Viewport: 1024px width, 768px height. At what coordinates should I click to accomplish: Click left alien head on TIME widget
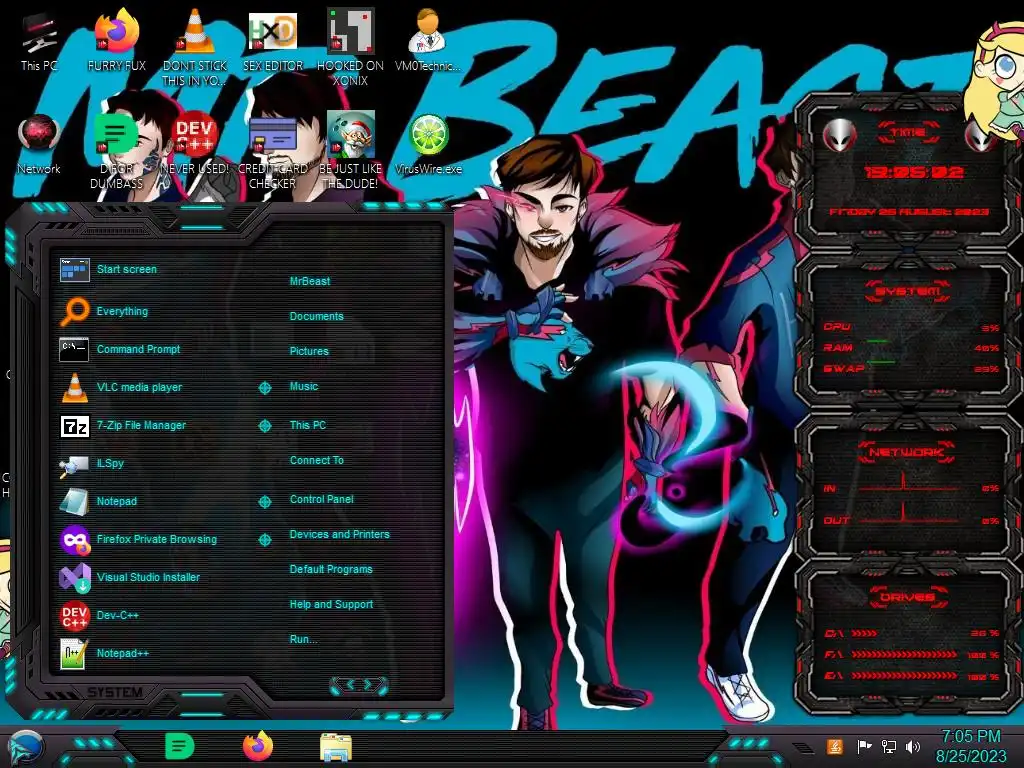839,135
